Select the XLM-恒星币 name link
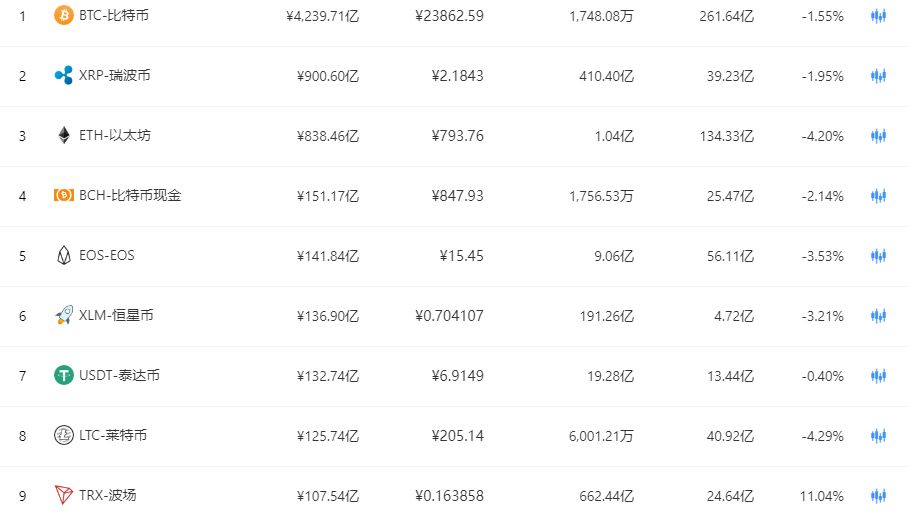Image resolution: width=908 pixels, height=517 pixels. pos(116,316)
